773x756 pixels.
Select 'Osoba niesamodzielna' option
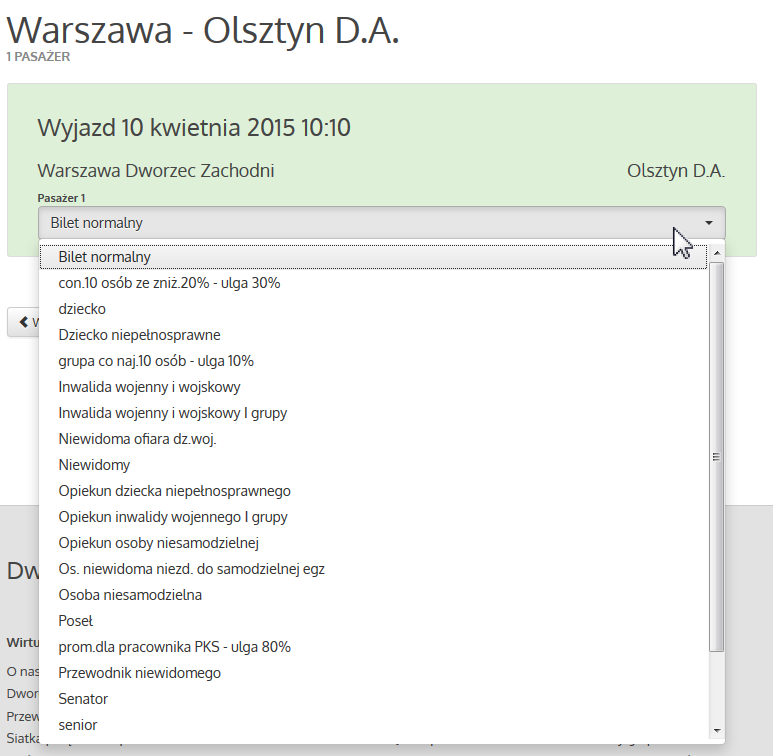click(373, 595)
